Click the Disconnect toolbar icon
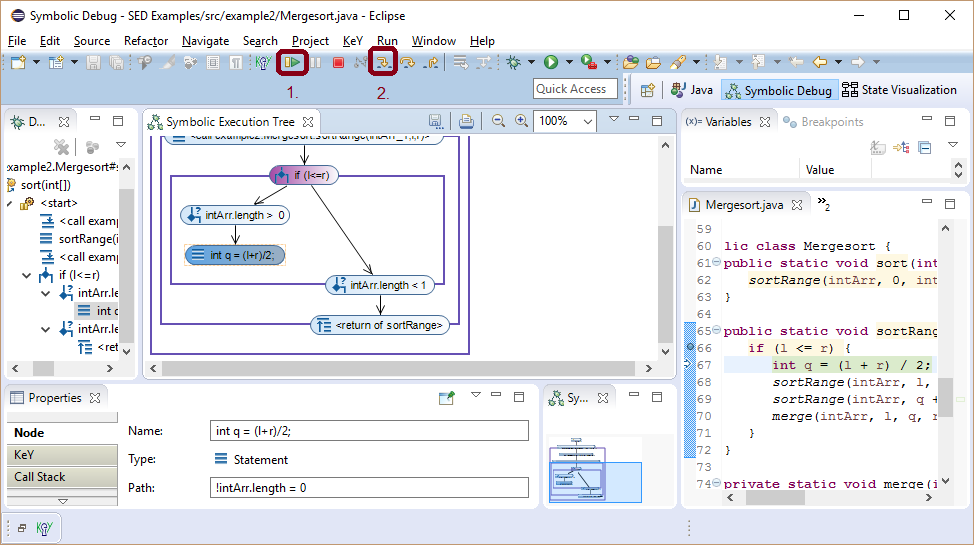 [x=360, y=62]
